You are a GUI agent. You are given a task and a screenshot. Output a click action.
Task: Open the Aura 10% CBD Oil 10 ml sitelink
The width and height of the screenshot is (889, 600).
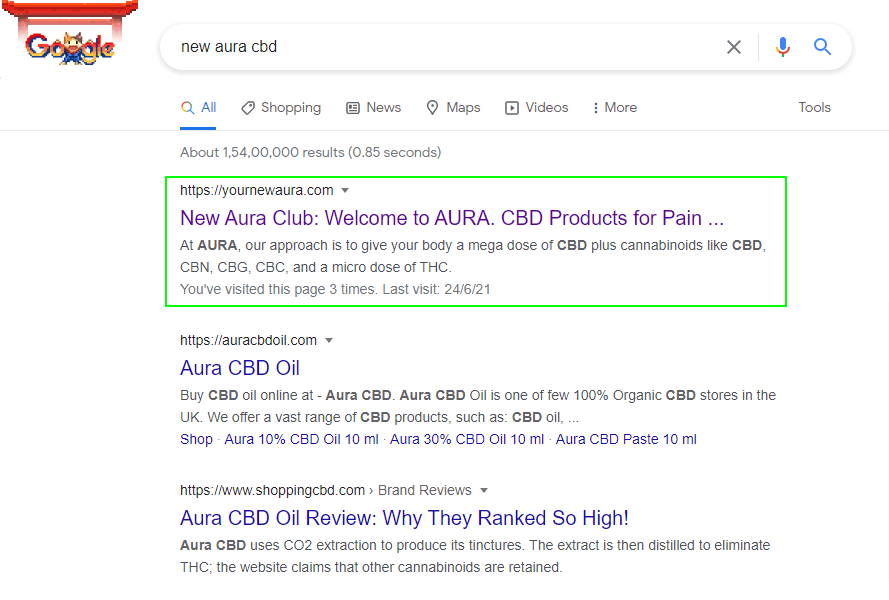[x=301, y=440]
